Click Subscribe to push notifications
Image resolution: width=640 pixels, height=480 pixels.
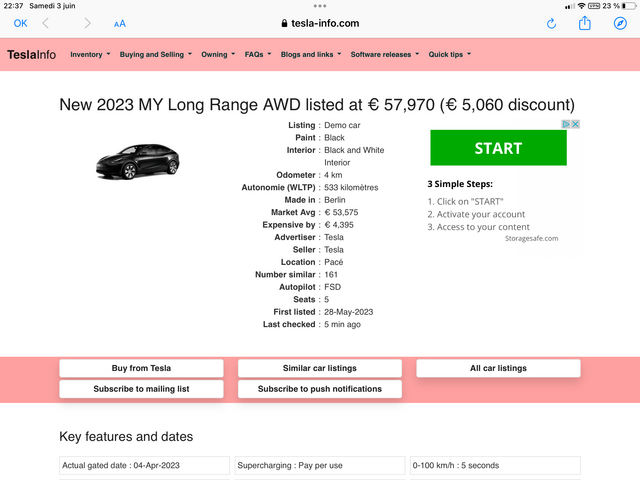[320, 389]
